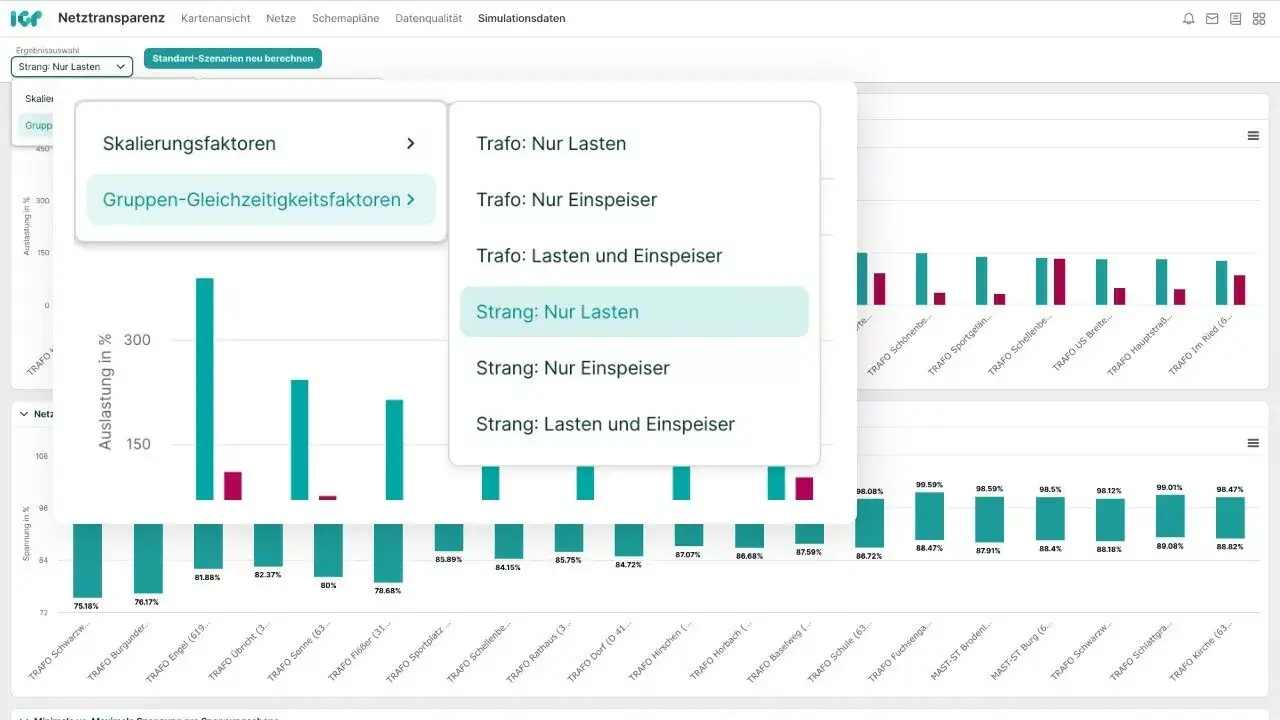Click the 82.37% voltage value
Screen dimensions: 1280x720
tap(268, 575)
